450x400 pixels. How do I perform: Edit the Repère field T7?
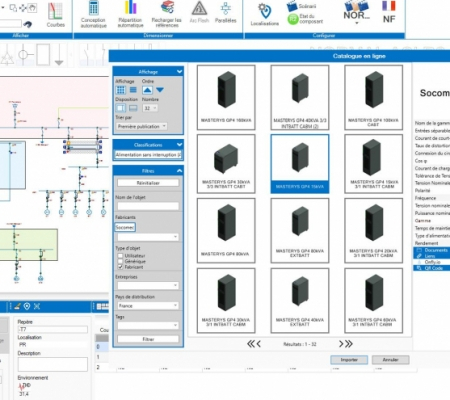53,329
